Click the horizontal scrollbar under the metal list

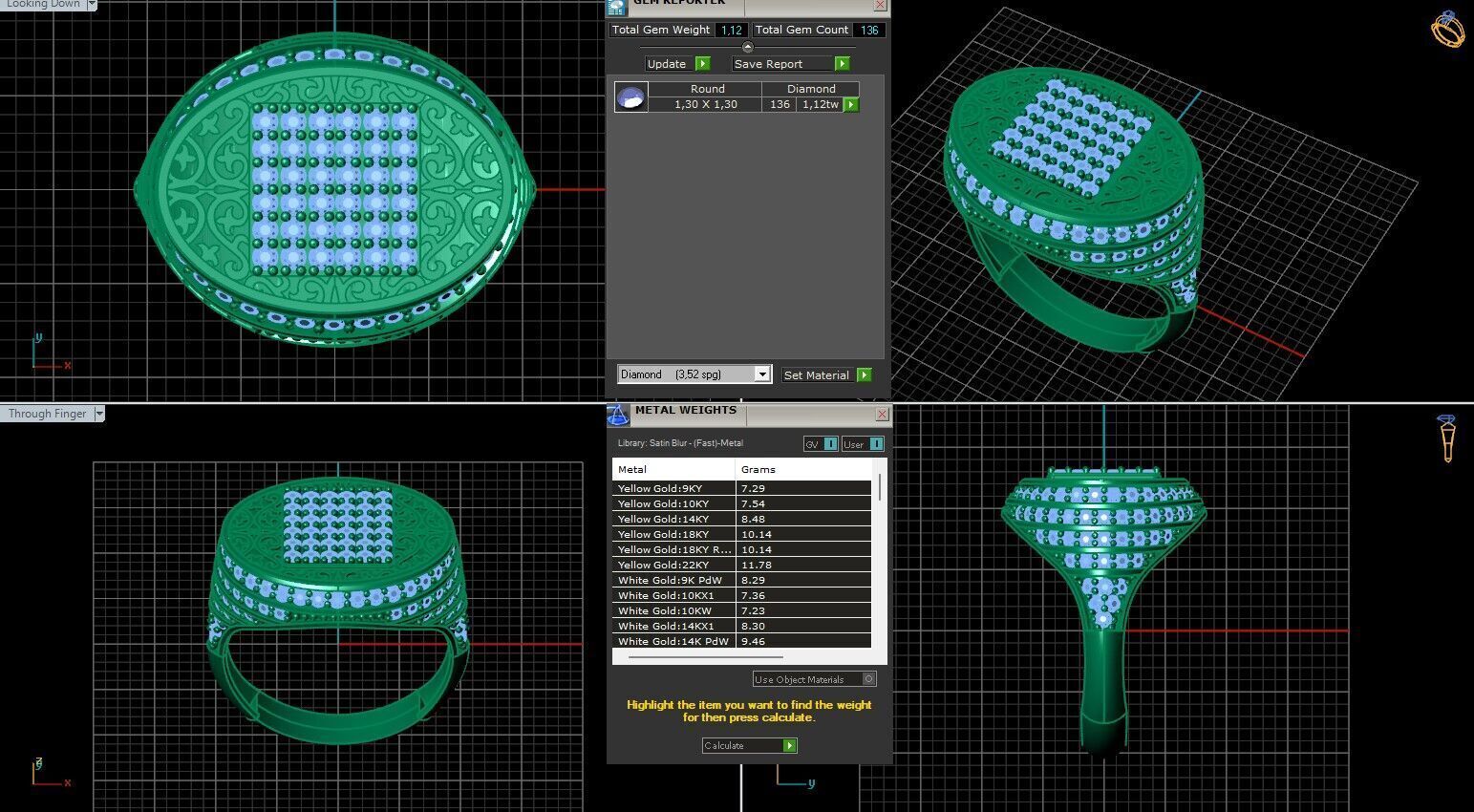(706, 657)
